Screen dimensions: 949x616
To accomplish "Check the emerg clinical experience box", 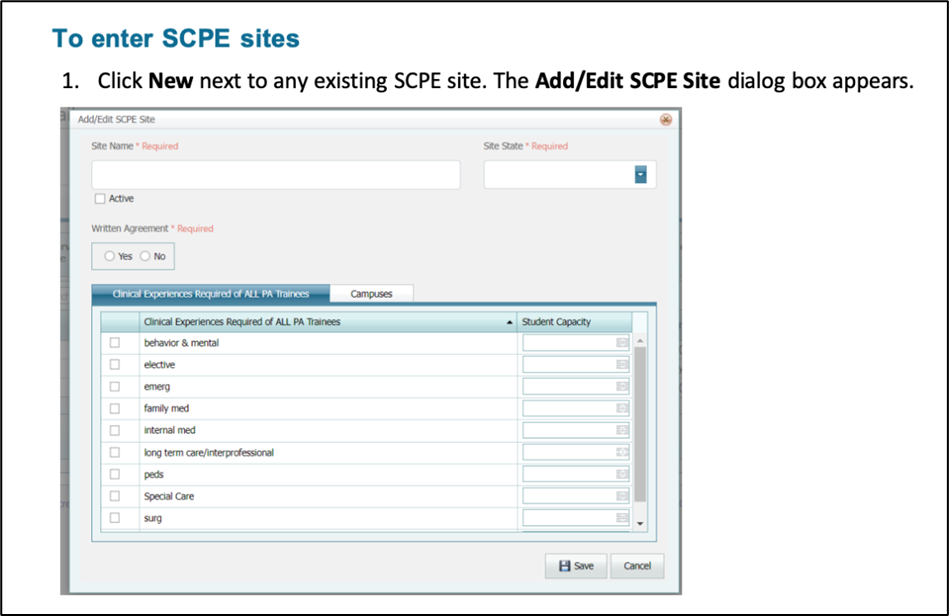I will tap(115, 387).
